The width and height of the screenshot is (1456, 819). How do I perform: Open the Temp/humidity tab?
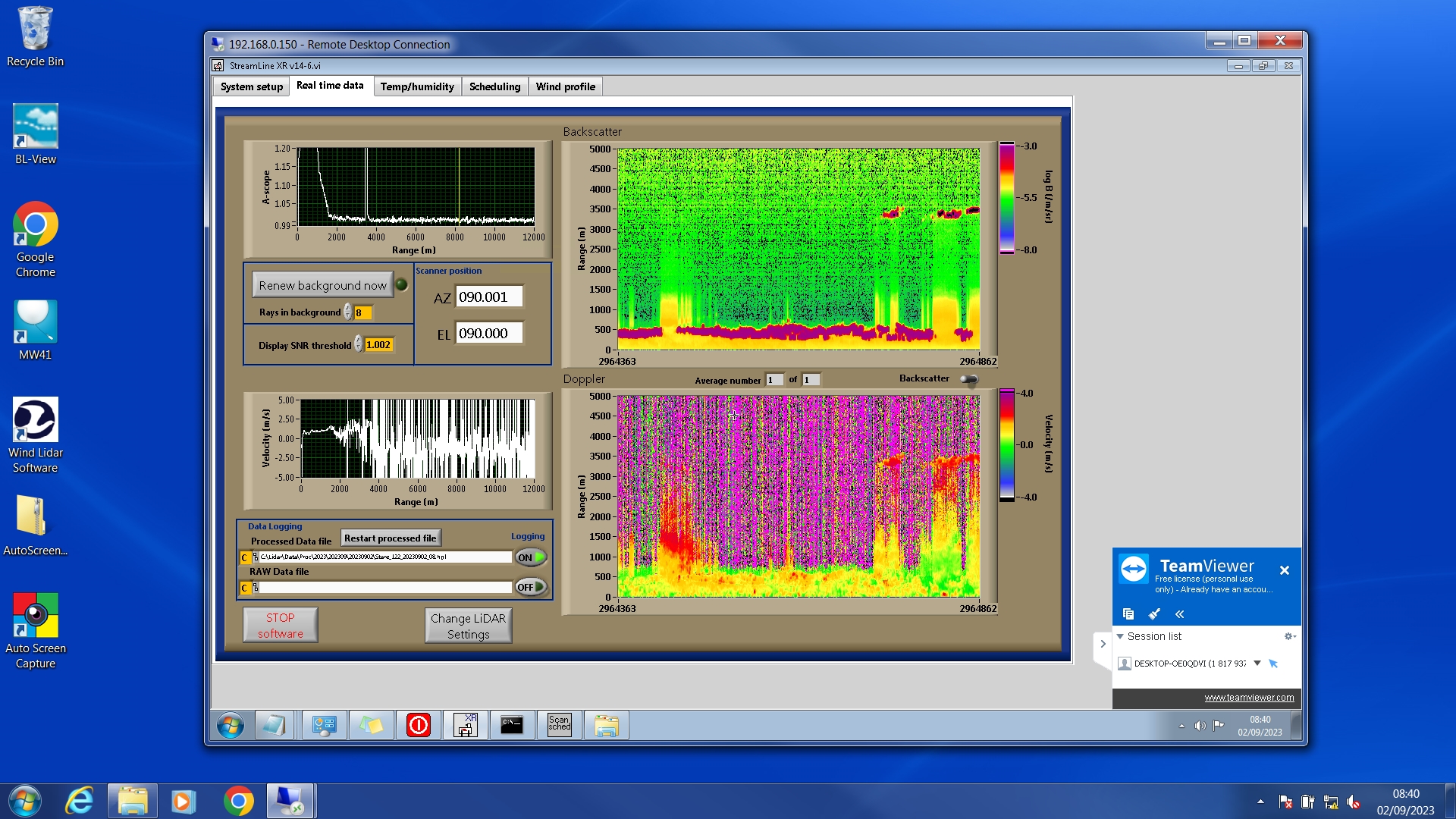click(417, 86)
